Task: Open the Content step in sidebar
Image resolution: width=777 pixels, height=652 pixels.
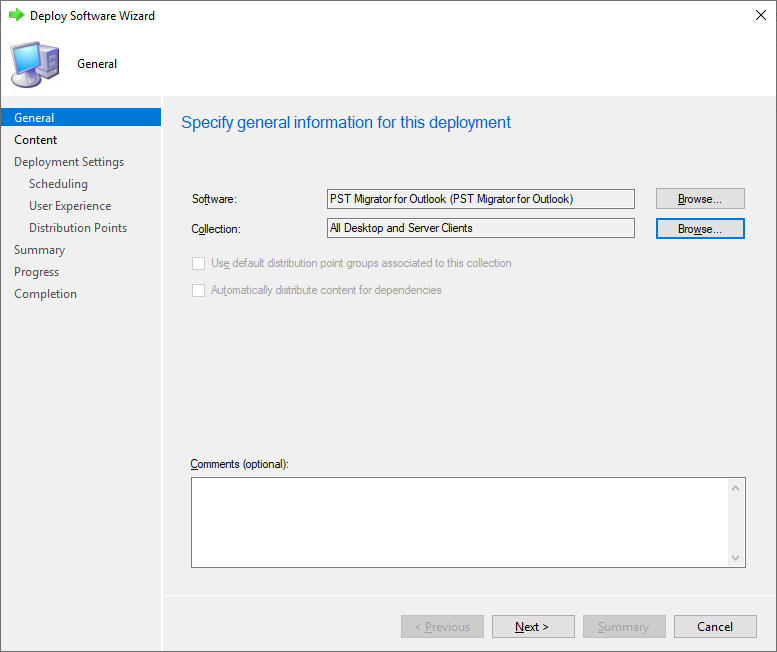Action: [x=36, y=140]
